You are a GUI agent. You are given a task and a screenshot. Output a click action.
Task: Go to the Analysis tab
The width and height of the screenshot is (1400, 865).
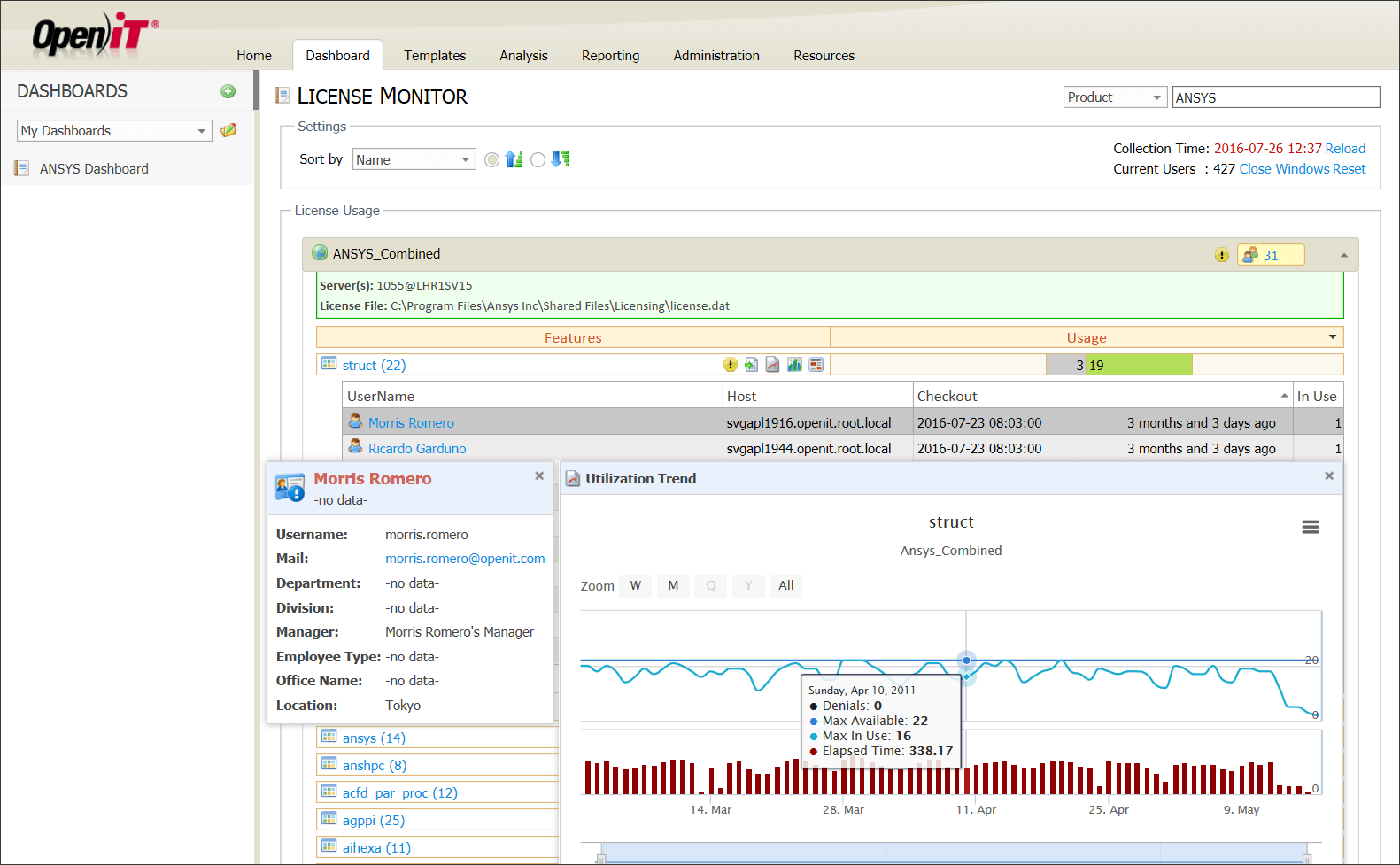point(523,55)
